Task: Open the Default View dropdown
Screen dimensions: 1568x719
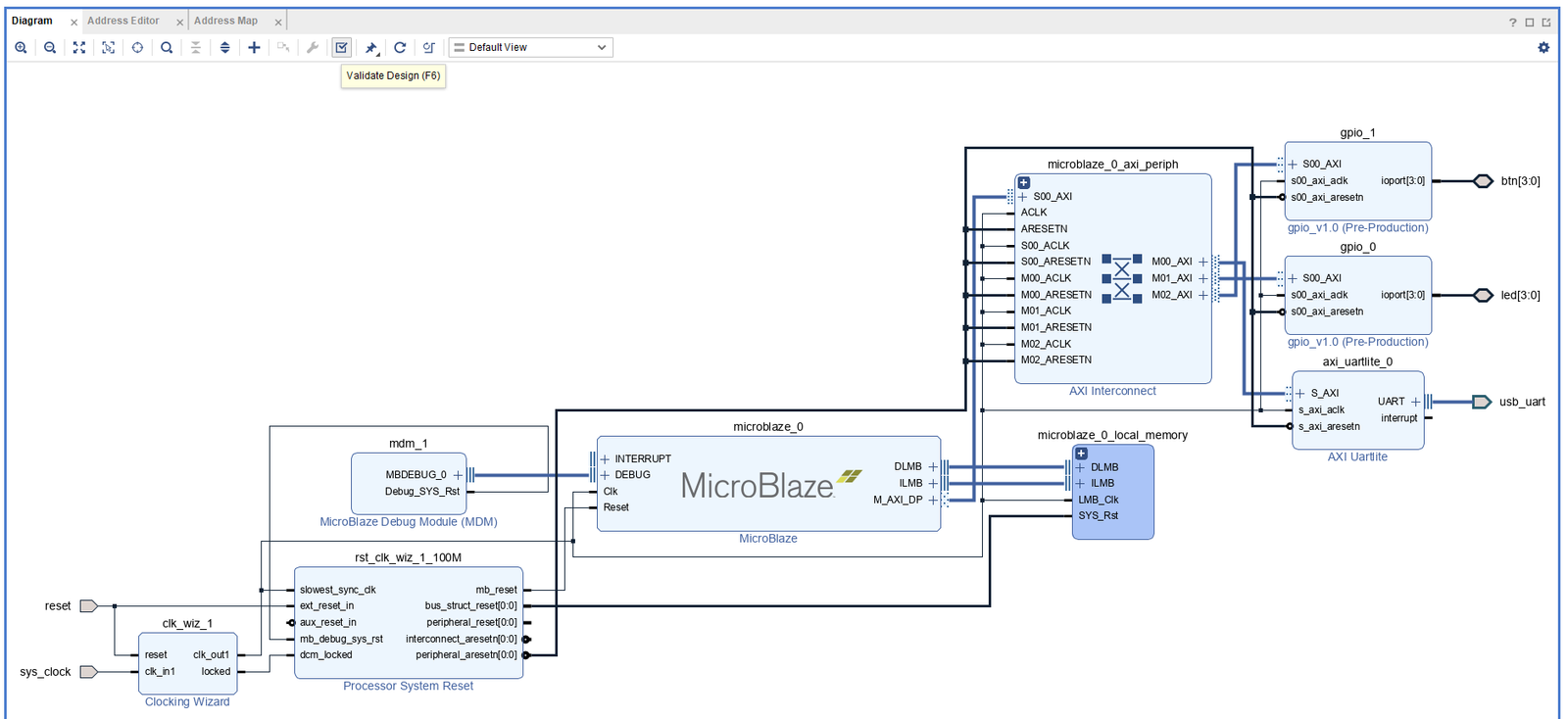Action: [x=530, y=47]
